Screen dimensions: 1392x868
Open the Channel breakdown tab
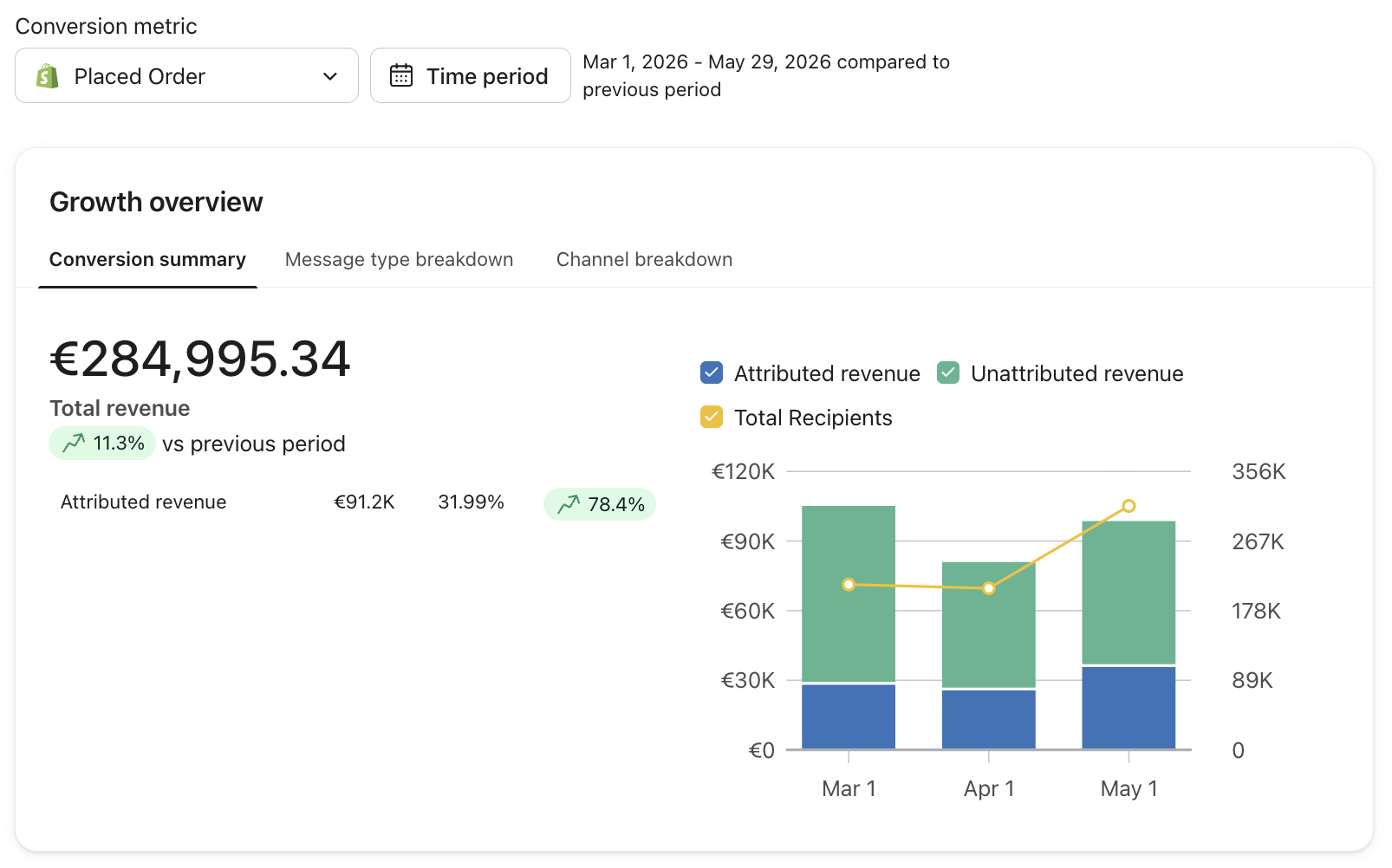click(644, 260)
